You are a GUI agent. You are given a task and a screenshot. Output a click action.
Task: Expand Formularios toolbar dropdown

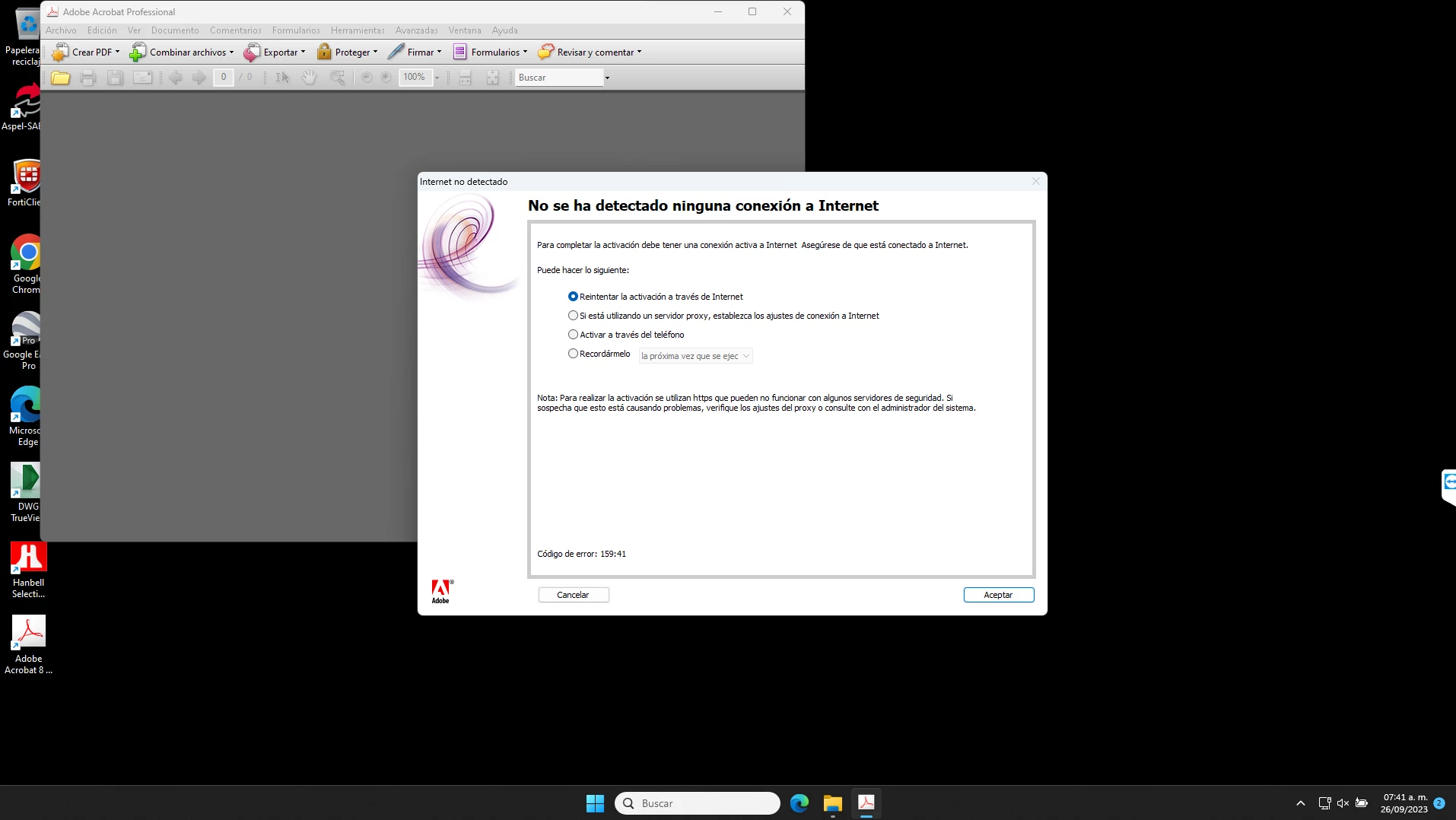pyautogui.click(x=490, y=52)
